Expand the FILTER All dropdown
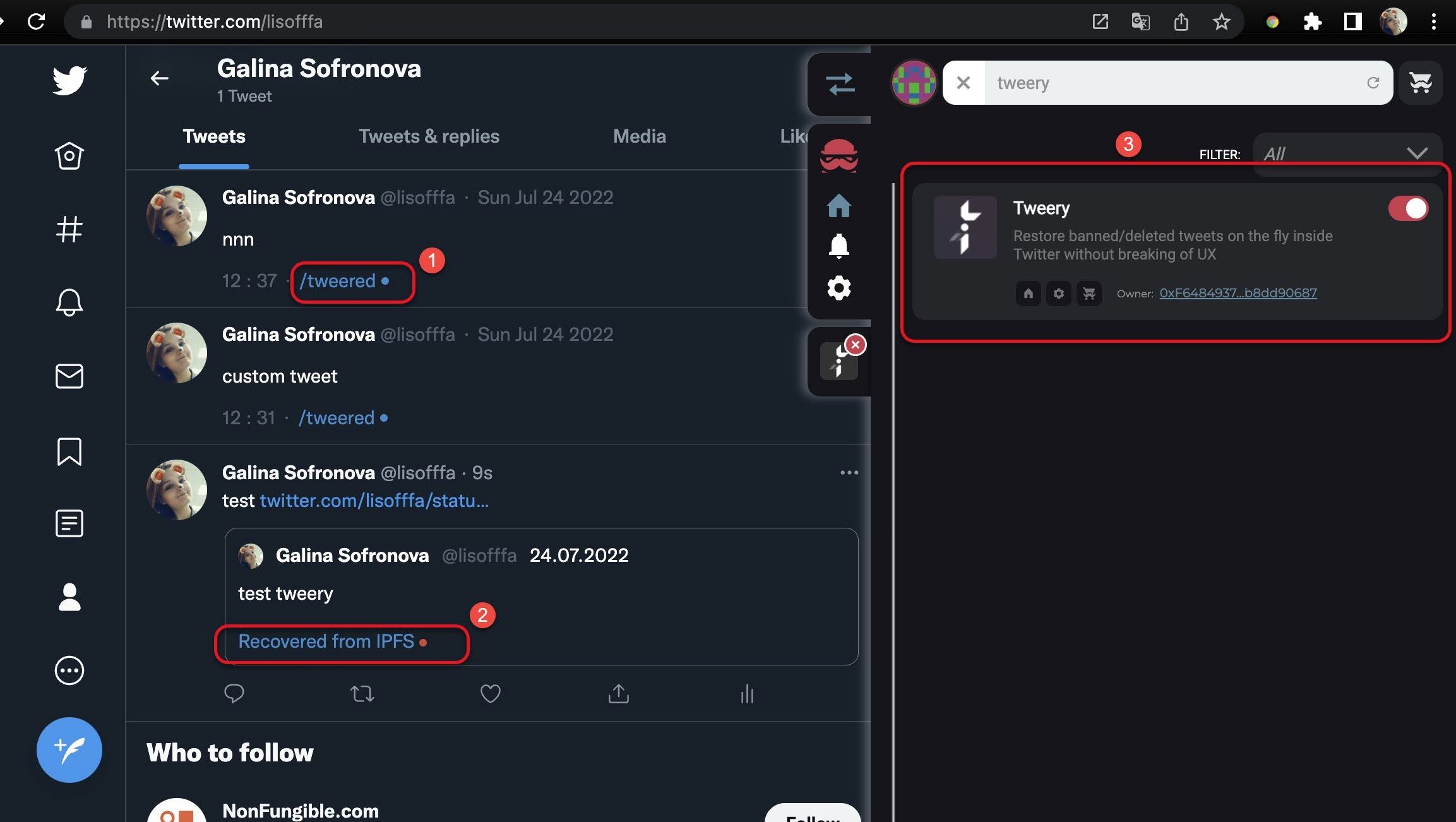 pos(1347,154)
